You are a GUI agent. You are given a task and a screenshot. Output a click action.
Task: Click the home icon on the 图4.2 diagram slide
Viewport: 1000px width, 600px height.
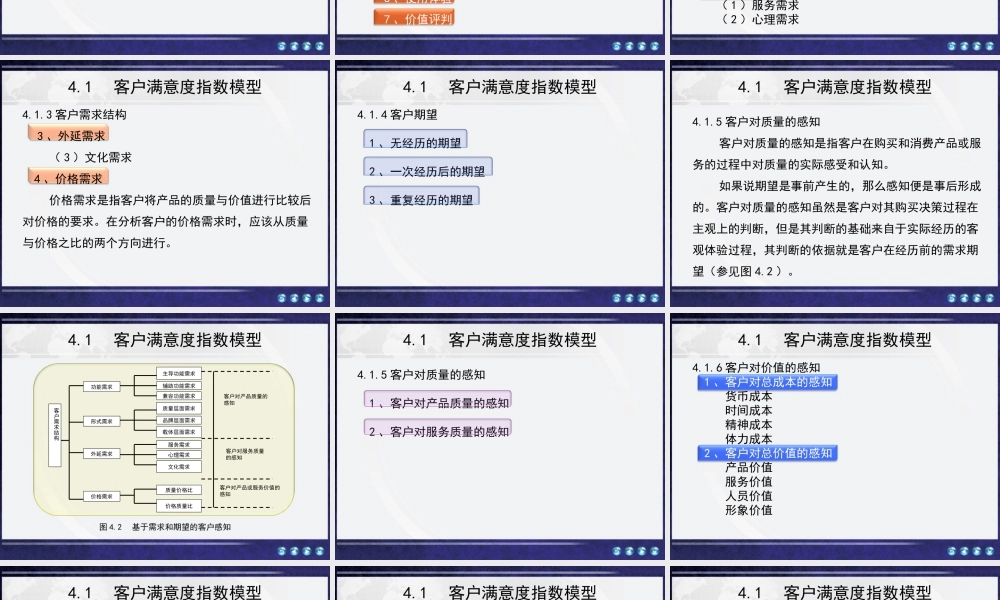[x=283, y=549]
